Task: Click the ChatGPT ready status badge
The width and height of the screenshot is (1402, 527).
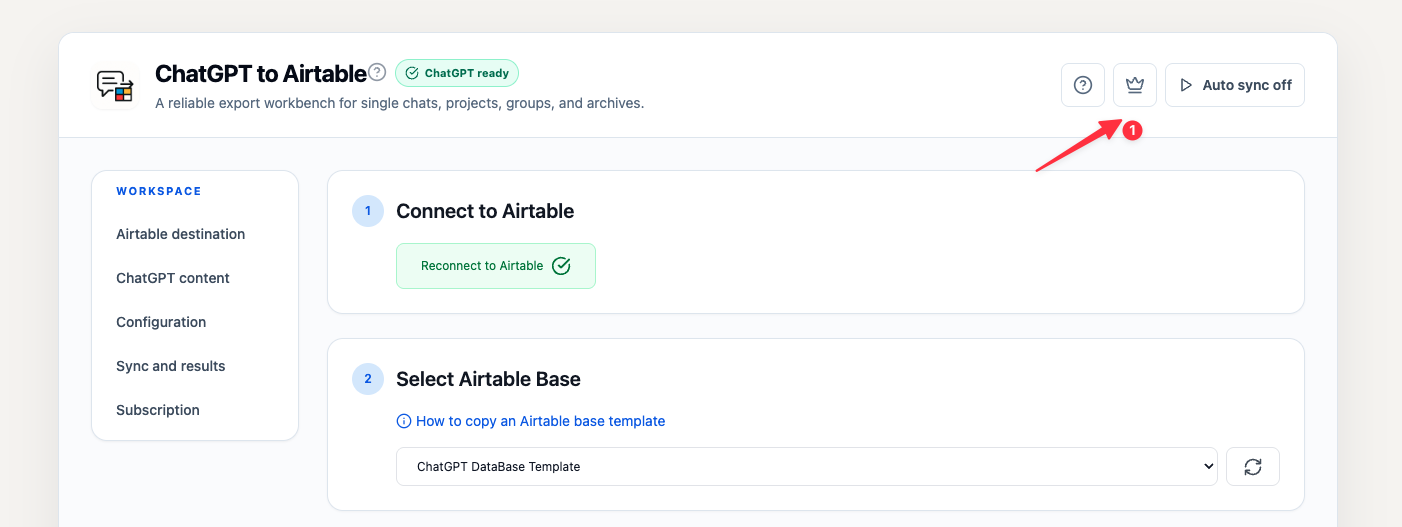Action: coord(457,73)
